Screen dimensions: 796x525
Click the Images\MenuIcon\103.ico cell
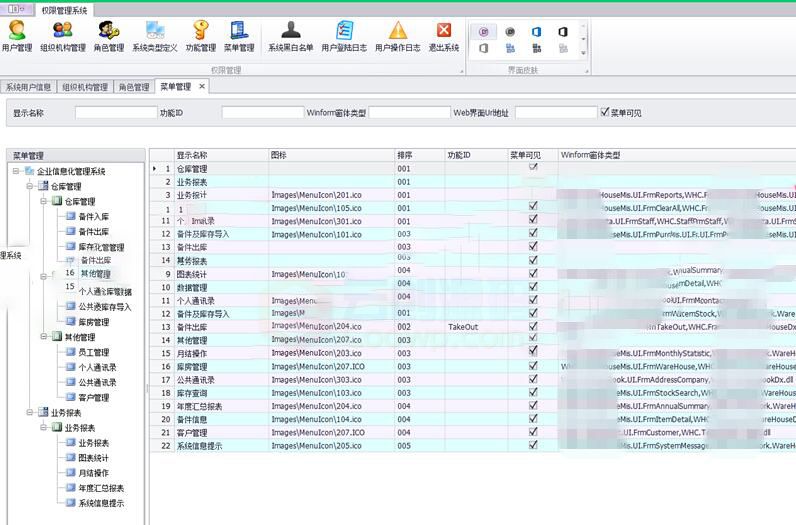(x=331, y=393)
